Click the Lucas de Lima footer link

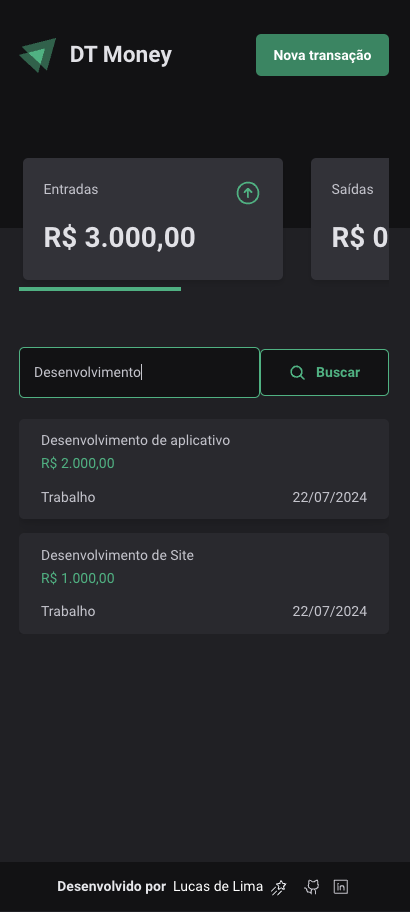(x=218, y=887)
